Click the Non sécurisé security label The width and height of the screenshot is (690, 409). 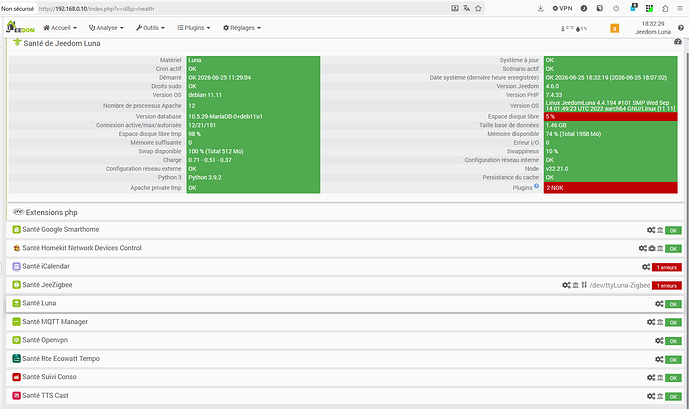click(18, 8)
